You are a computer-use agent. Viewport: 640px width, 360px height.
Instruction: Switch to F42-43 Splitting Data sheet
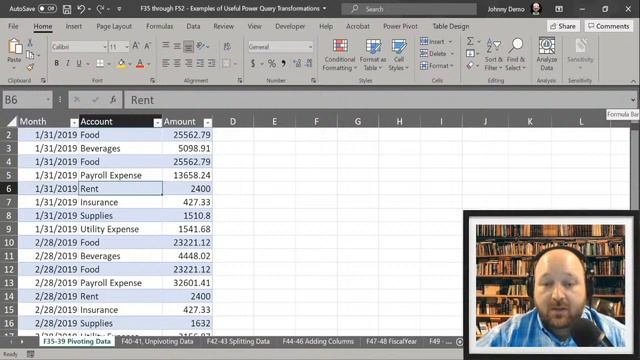pos(238,341)
